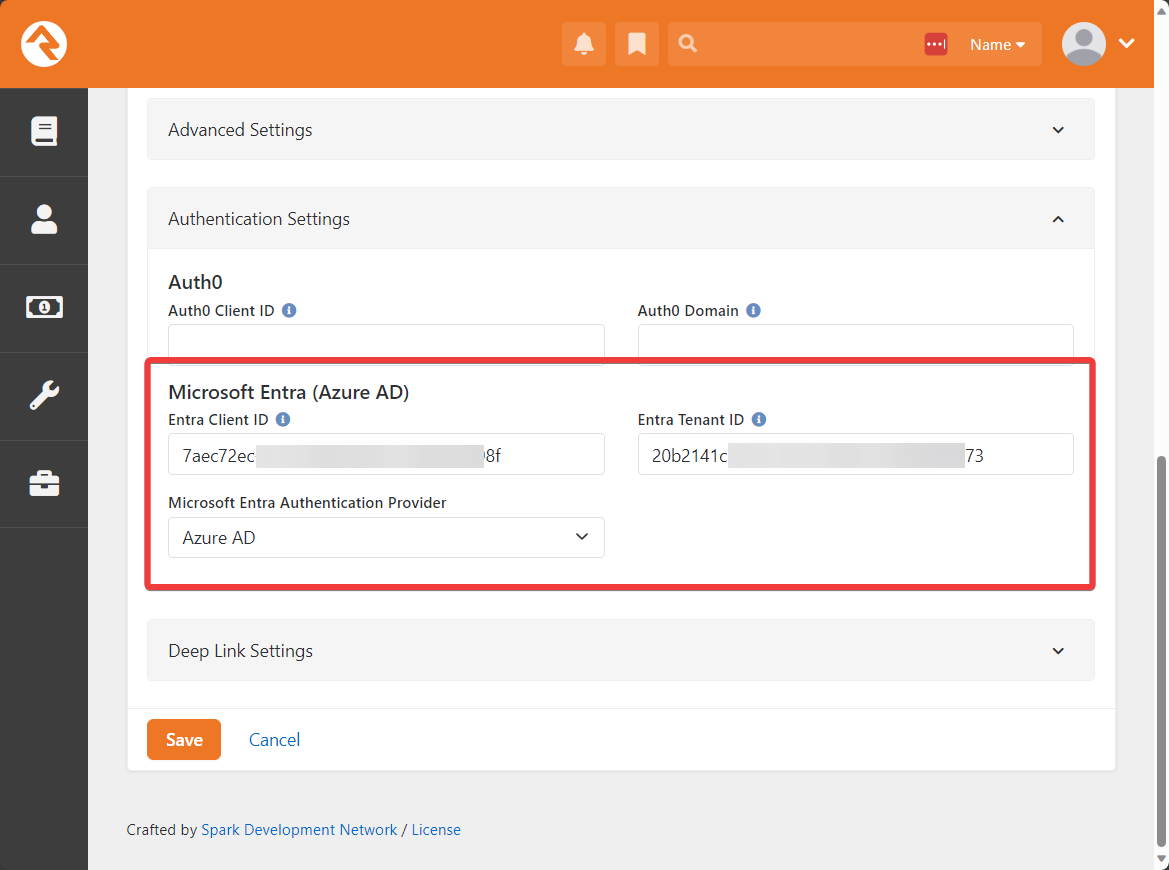
Task: Open the bookmarks icon
Action: pyautogui.click(x=637, y=44)
